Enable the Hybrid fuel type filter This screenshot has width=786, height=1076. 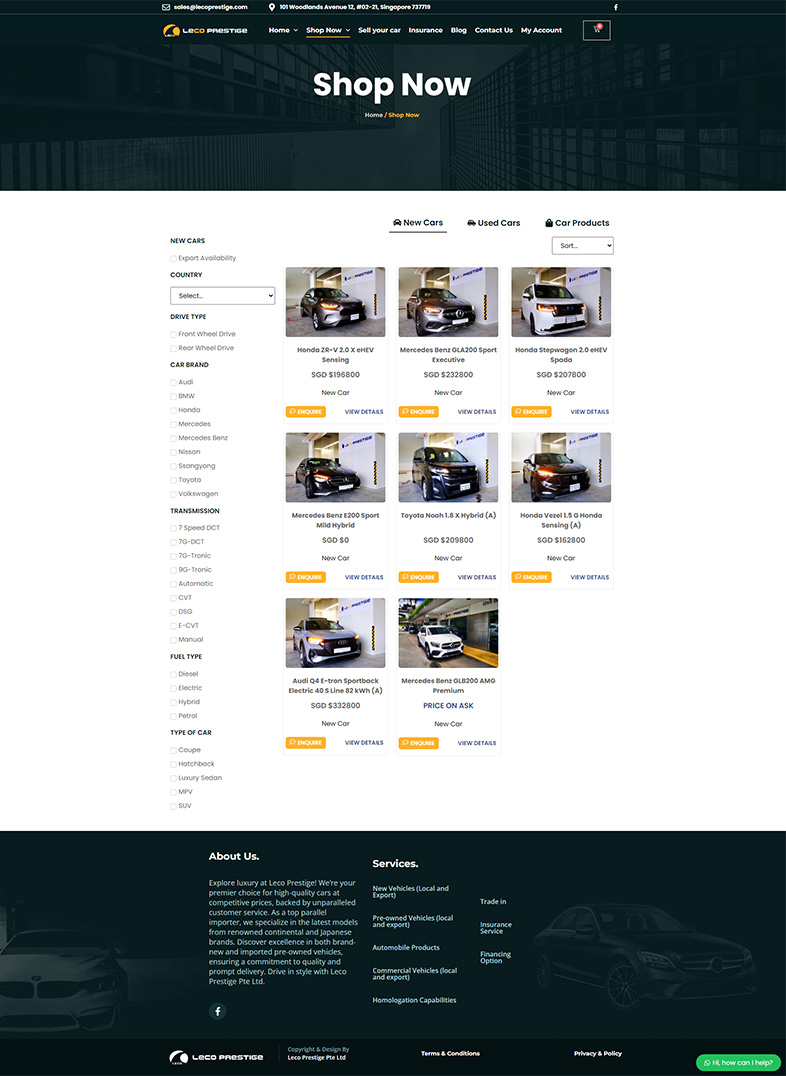pyautogui.click(x=174, y=703)
